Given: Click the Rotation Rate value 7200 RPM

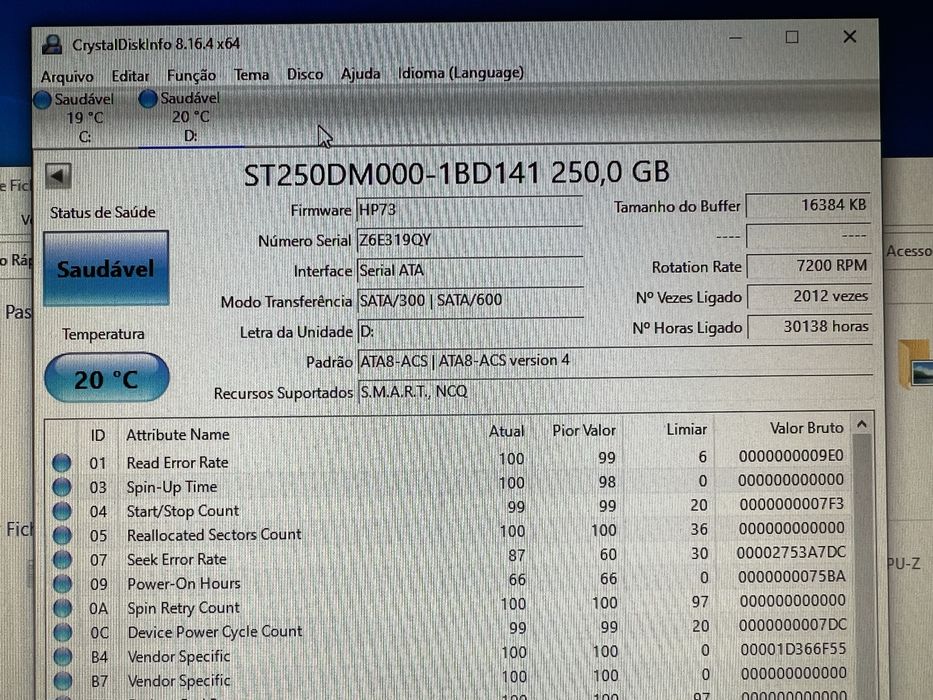Looking at the screenshot, I should 809,266.
